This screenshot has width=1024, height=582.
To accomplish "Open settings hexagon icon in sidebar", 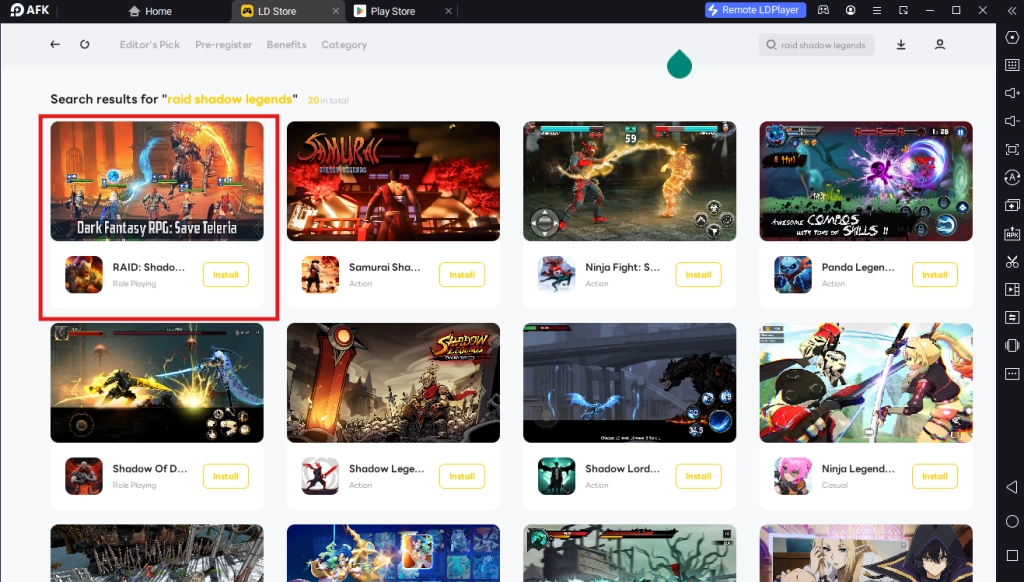I will 1012,37.
